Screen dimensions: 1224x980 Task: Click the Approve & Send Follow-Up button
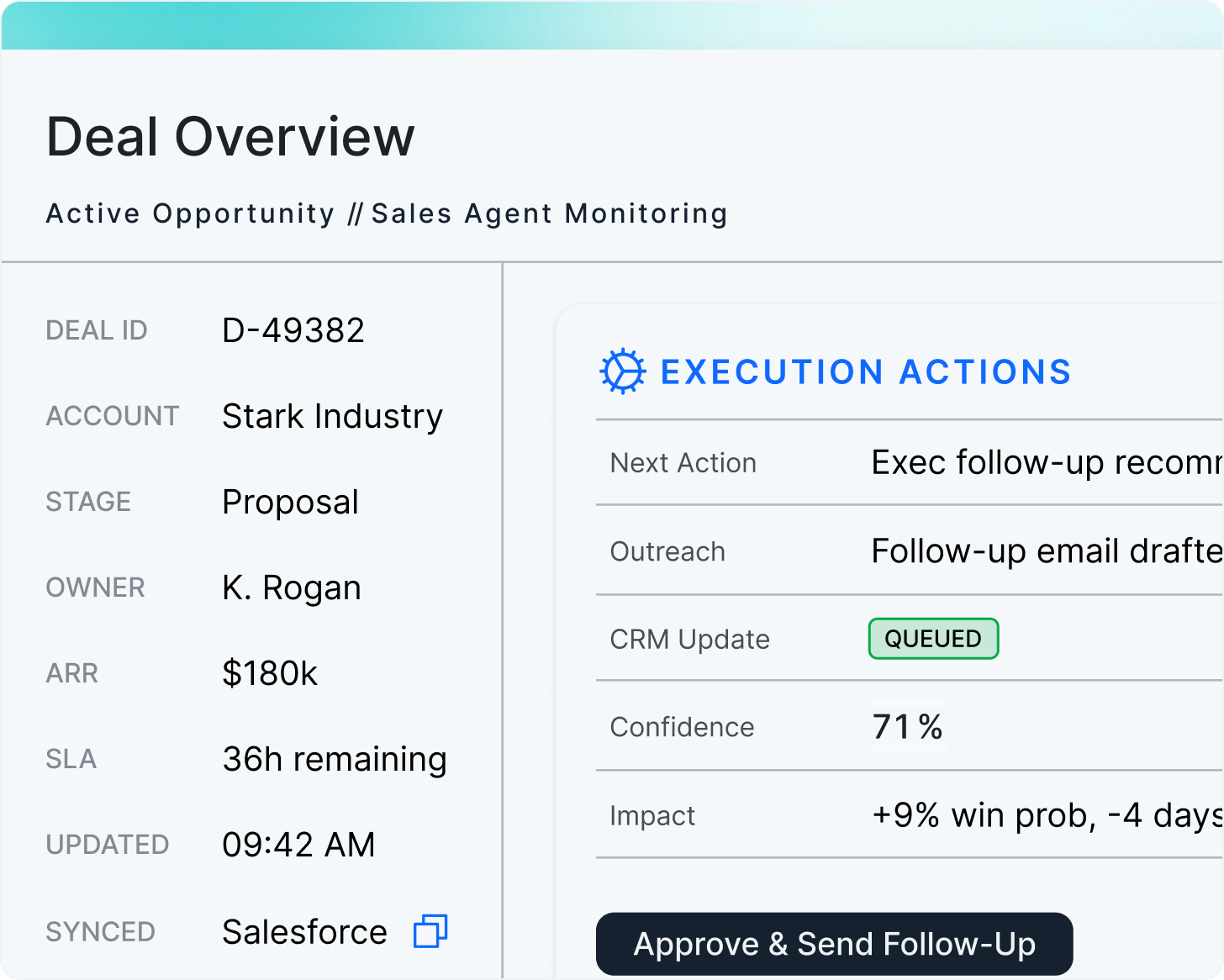coord(835,944)
